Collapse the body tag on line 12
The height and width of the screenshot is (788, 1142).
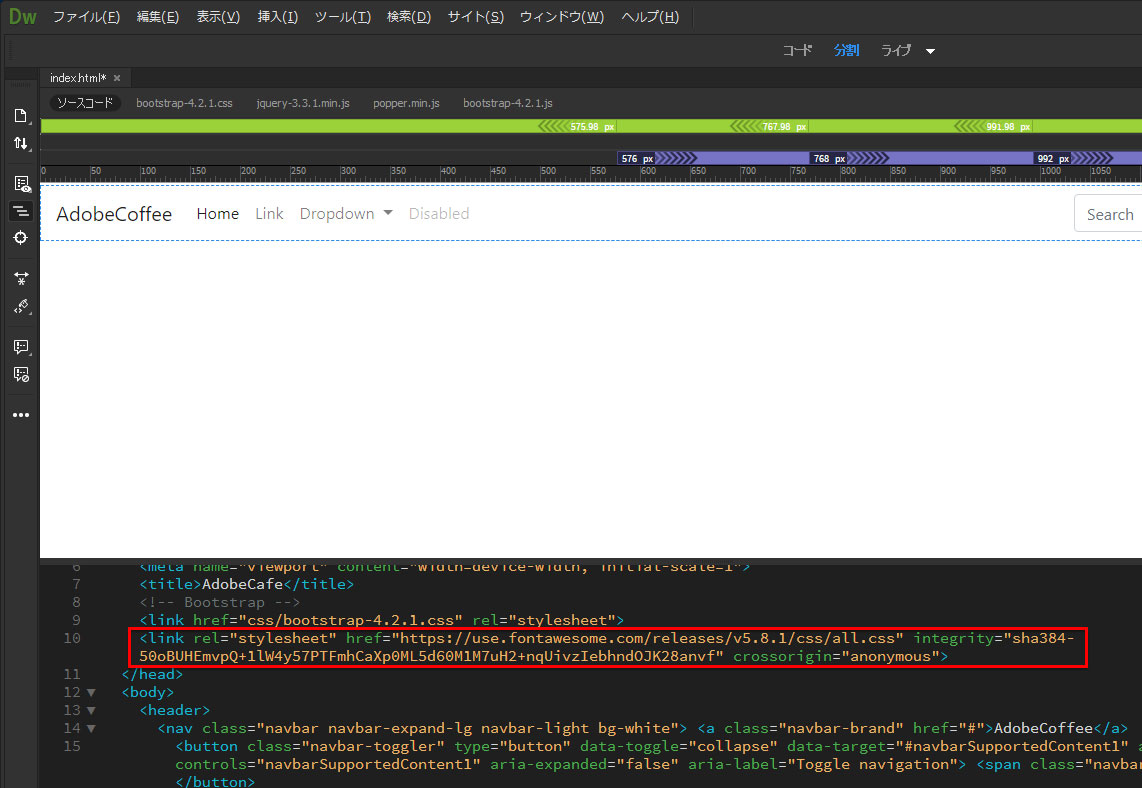[x=92, y=693]
